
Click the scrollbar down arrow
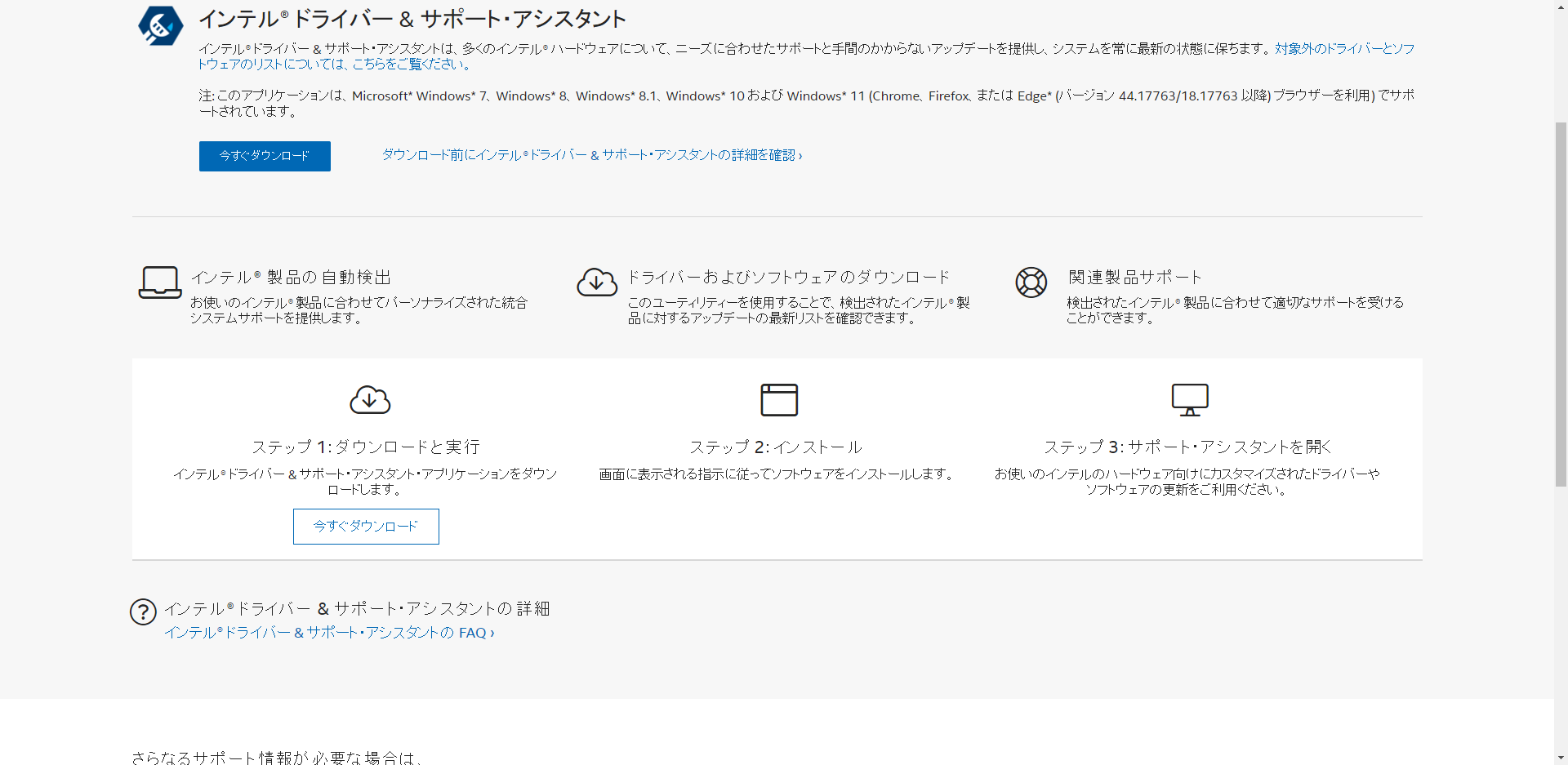click(1561, 758)
